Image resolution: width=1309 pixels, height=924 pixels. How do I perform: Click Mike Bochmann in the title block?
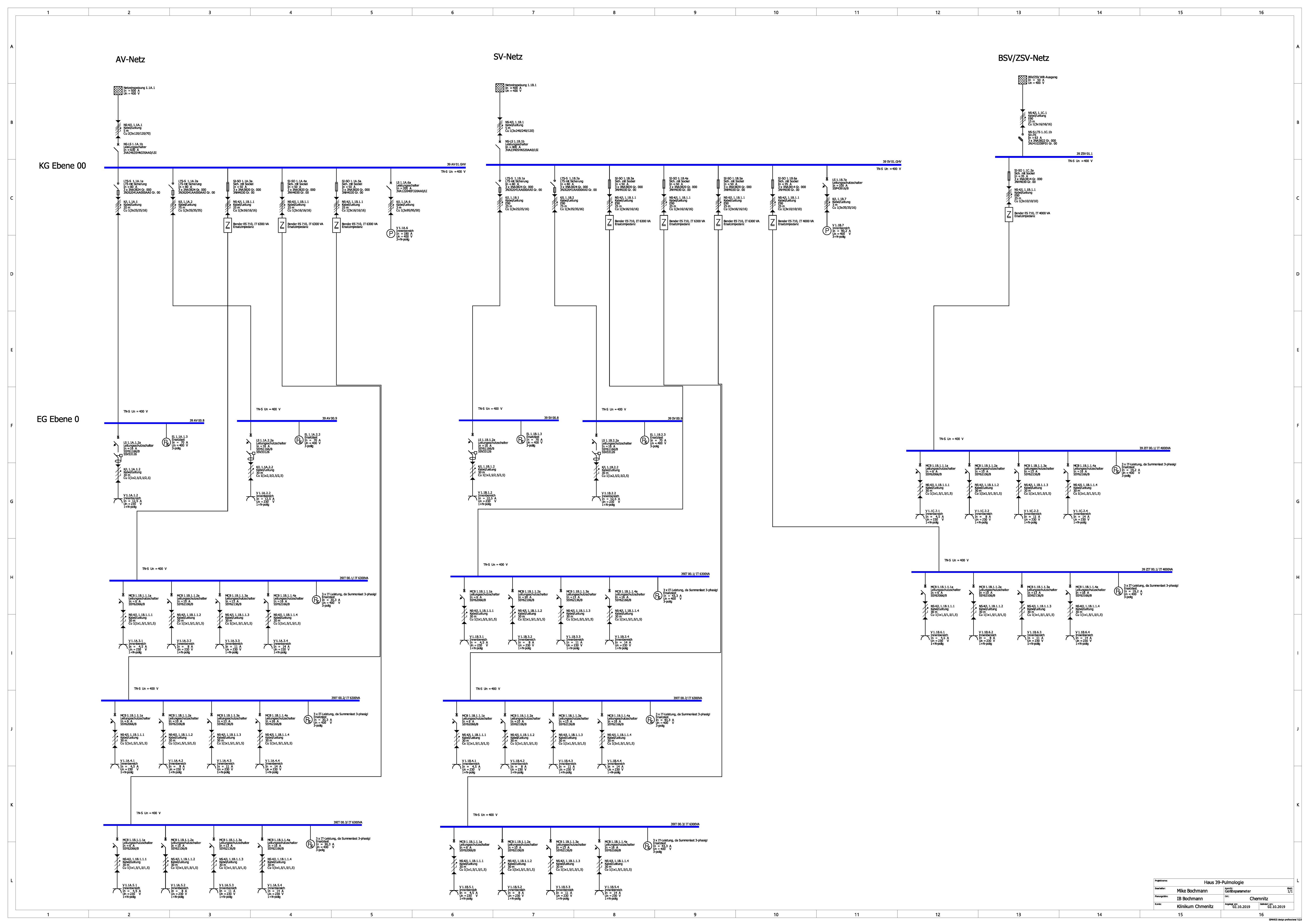1192,891
